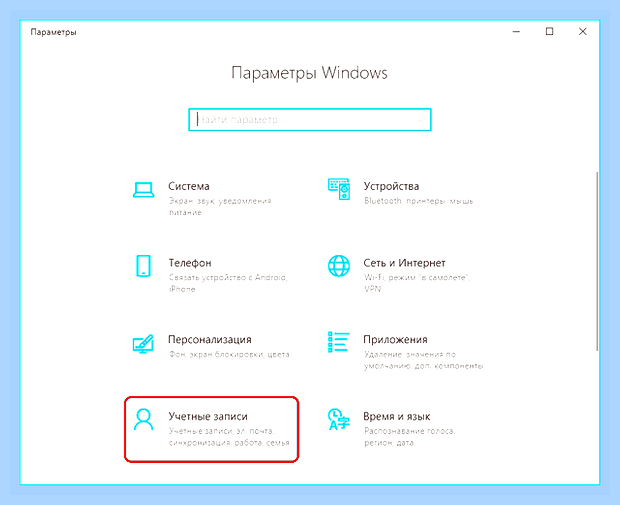Screen dimensions: 620x505
Task: Click the description 'Bluetooth, принтеры, мышь'
Action: click(418, 201)
